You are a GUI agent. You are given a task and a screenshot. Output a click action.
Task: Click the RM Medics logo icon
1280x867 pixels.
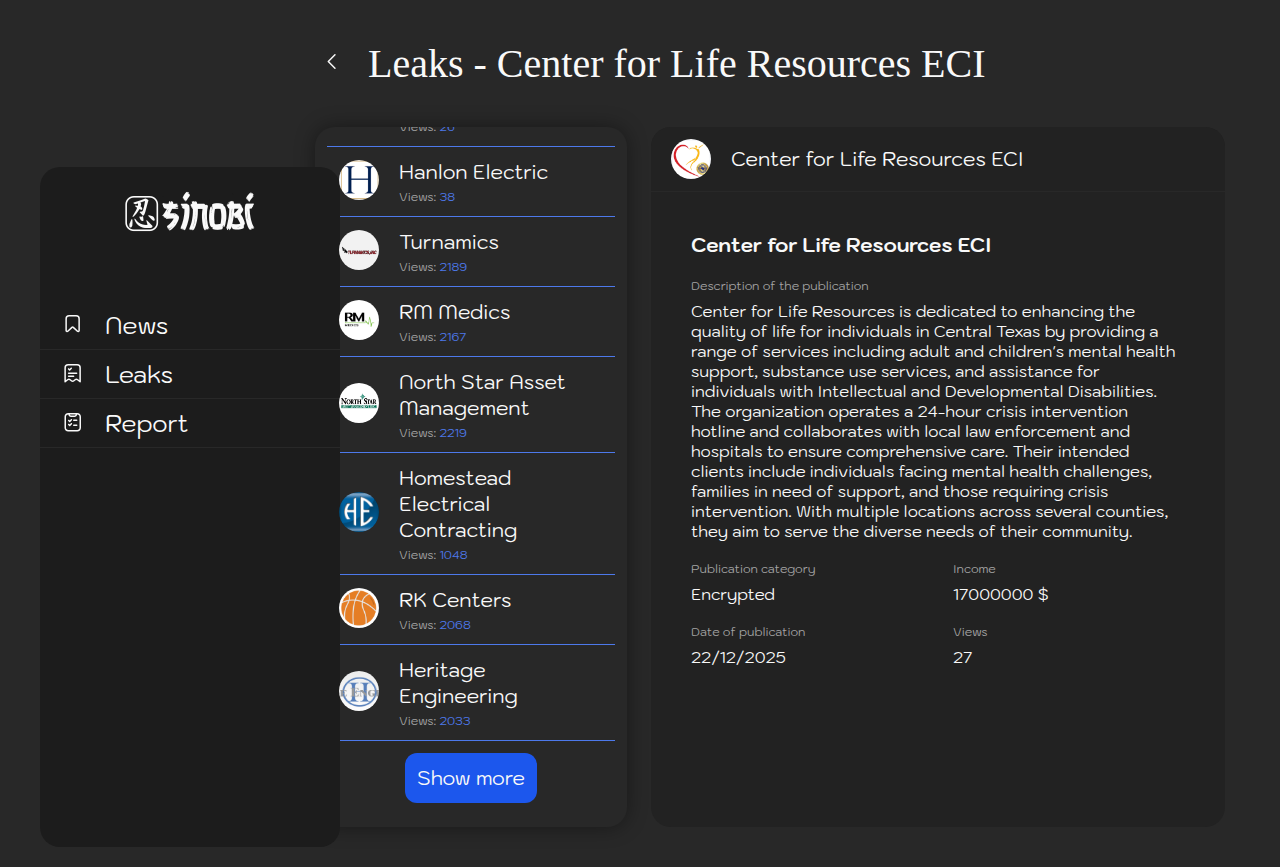(359, 320)
